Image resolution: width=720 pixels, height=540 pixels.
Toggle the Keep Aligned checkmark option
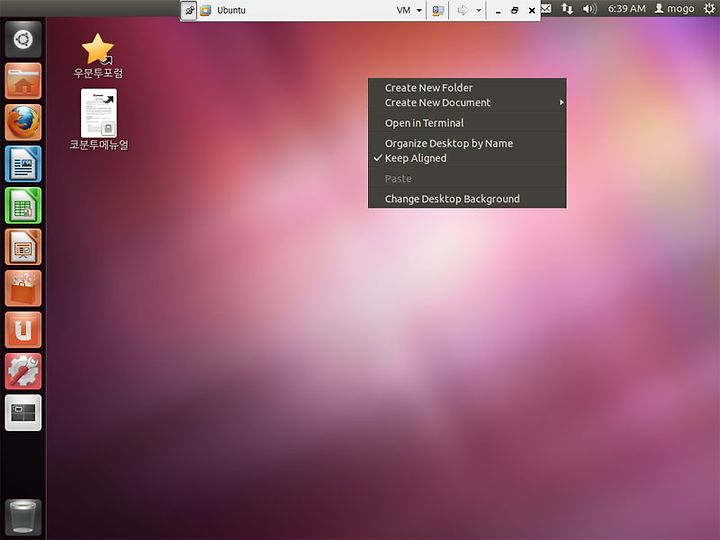coord(467,158)
